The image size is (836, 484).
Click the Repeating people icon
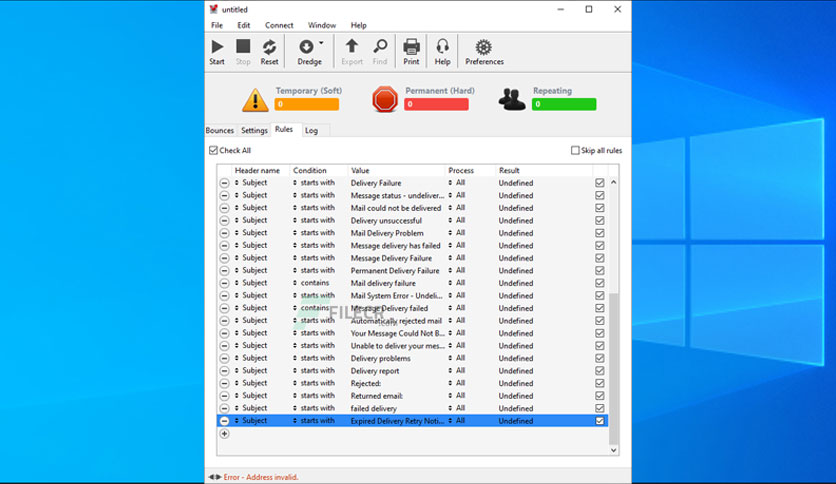[x=512, y=99]
